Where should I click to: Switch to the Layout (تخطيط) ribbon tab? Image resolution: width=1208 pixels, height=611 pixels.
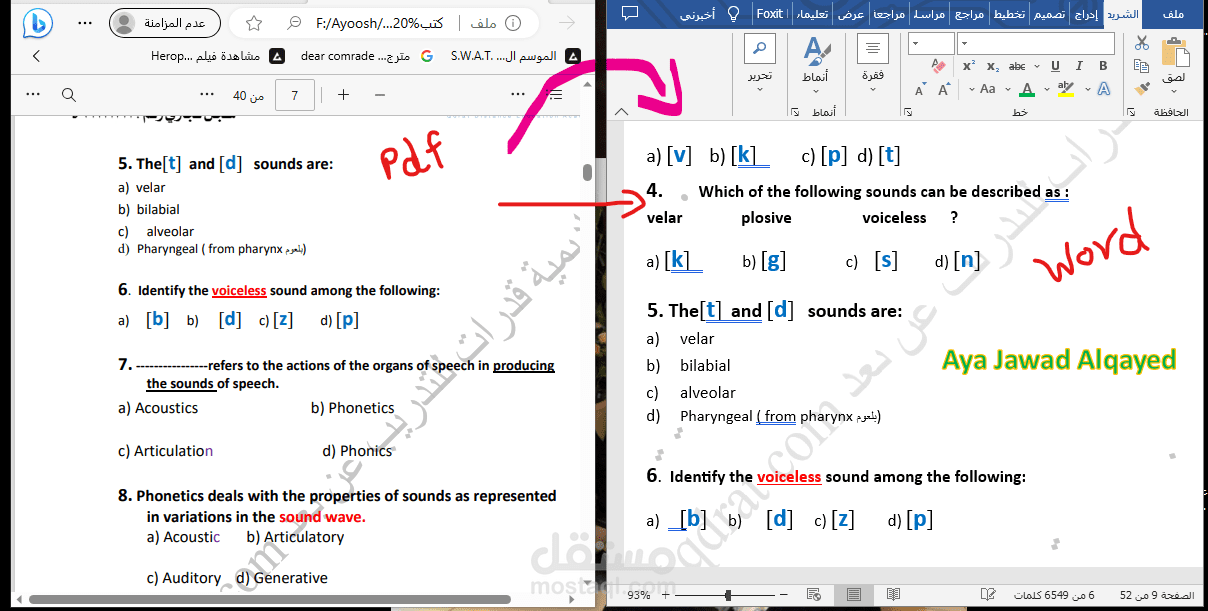tap(1007, 13)
